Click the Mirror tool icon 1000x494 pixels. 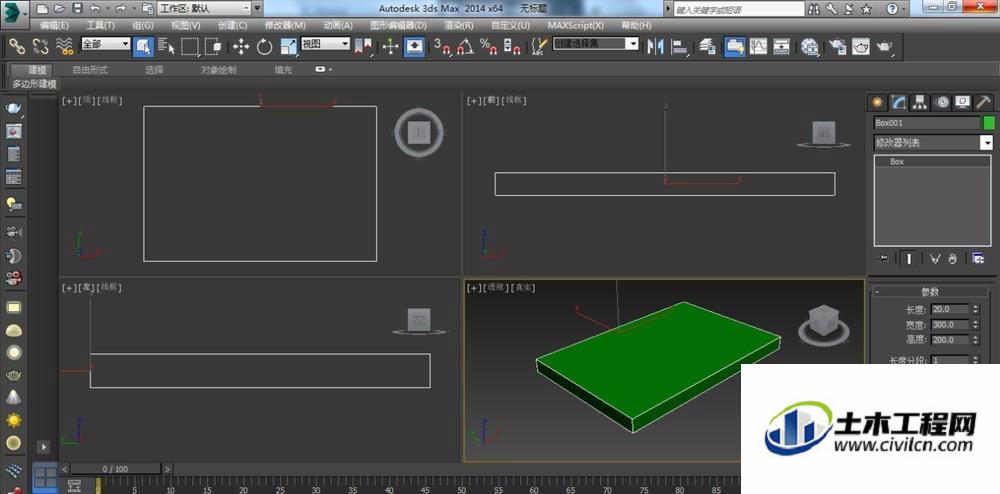coord(655,47)
